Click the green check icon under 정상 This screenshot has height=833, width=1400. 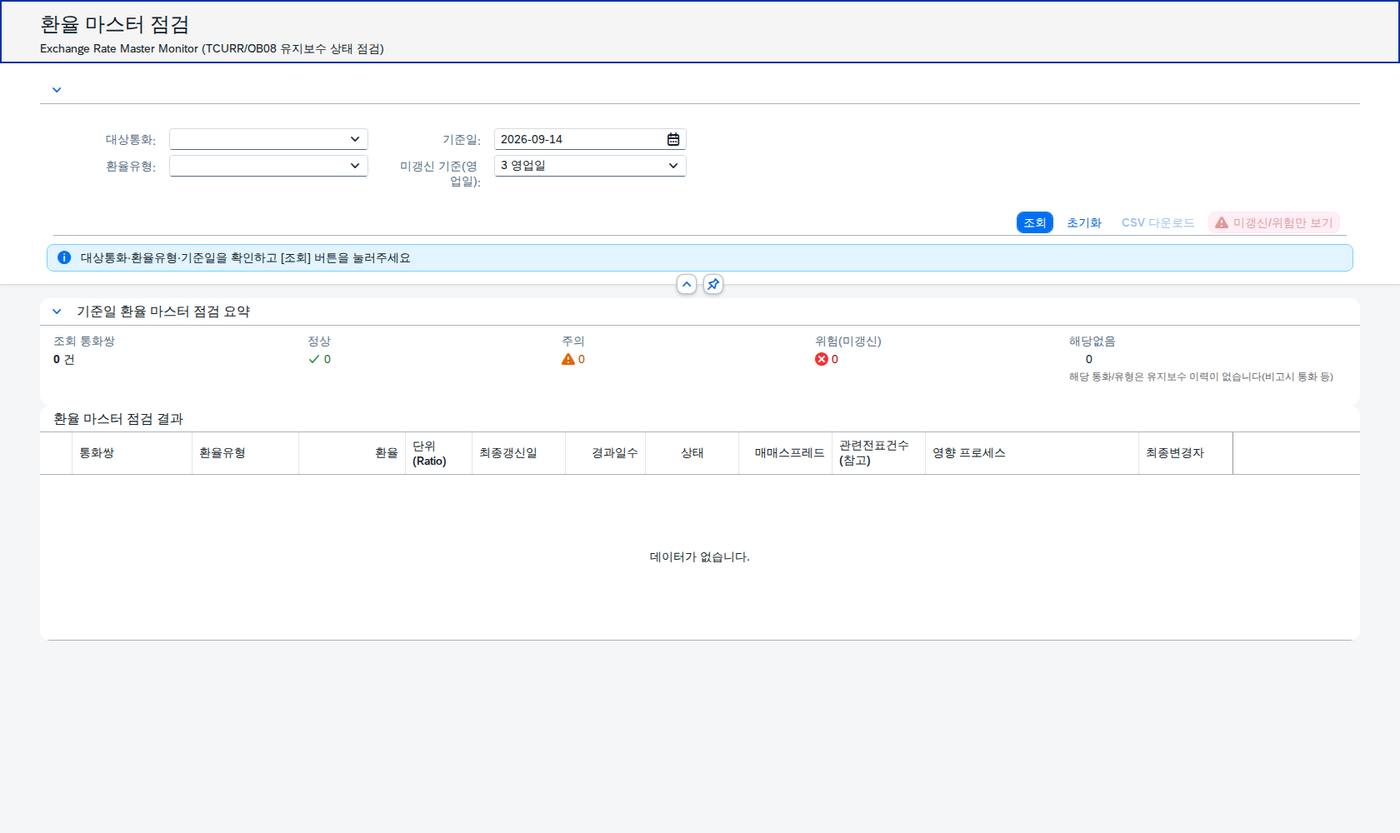coord(314,359)
